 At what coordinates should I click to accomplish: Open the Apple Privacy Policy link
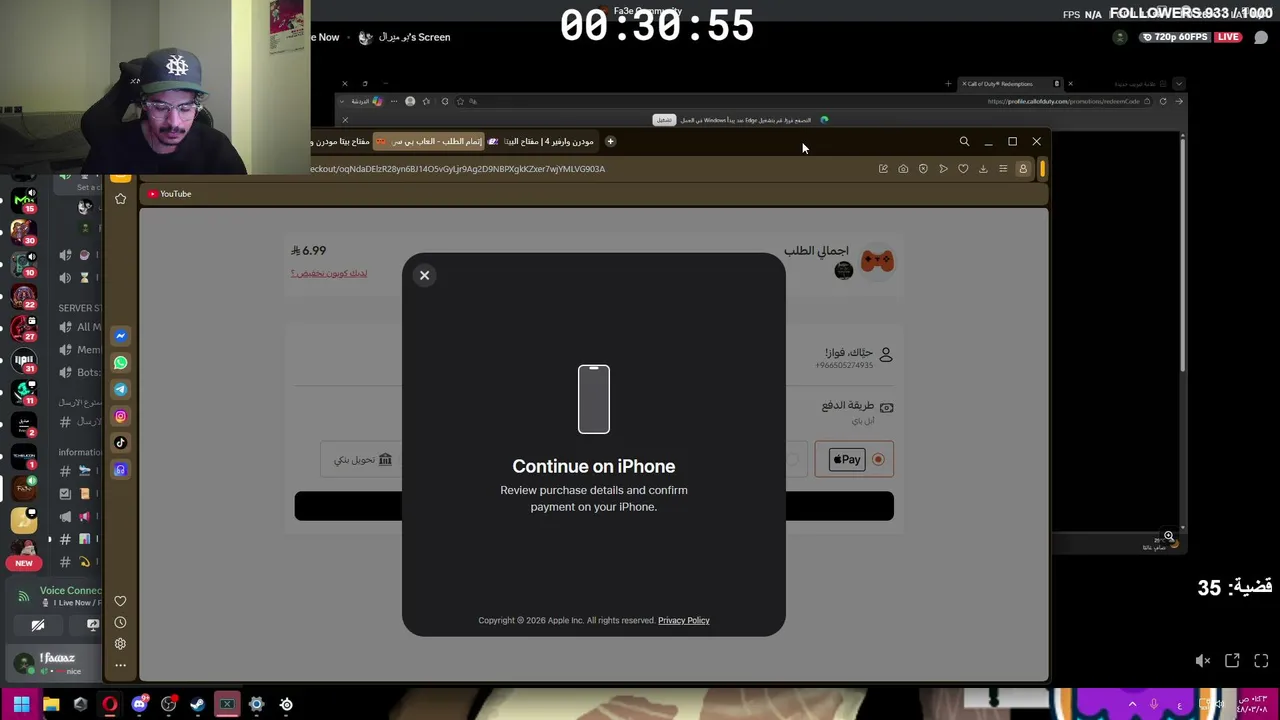(684, 620)
